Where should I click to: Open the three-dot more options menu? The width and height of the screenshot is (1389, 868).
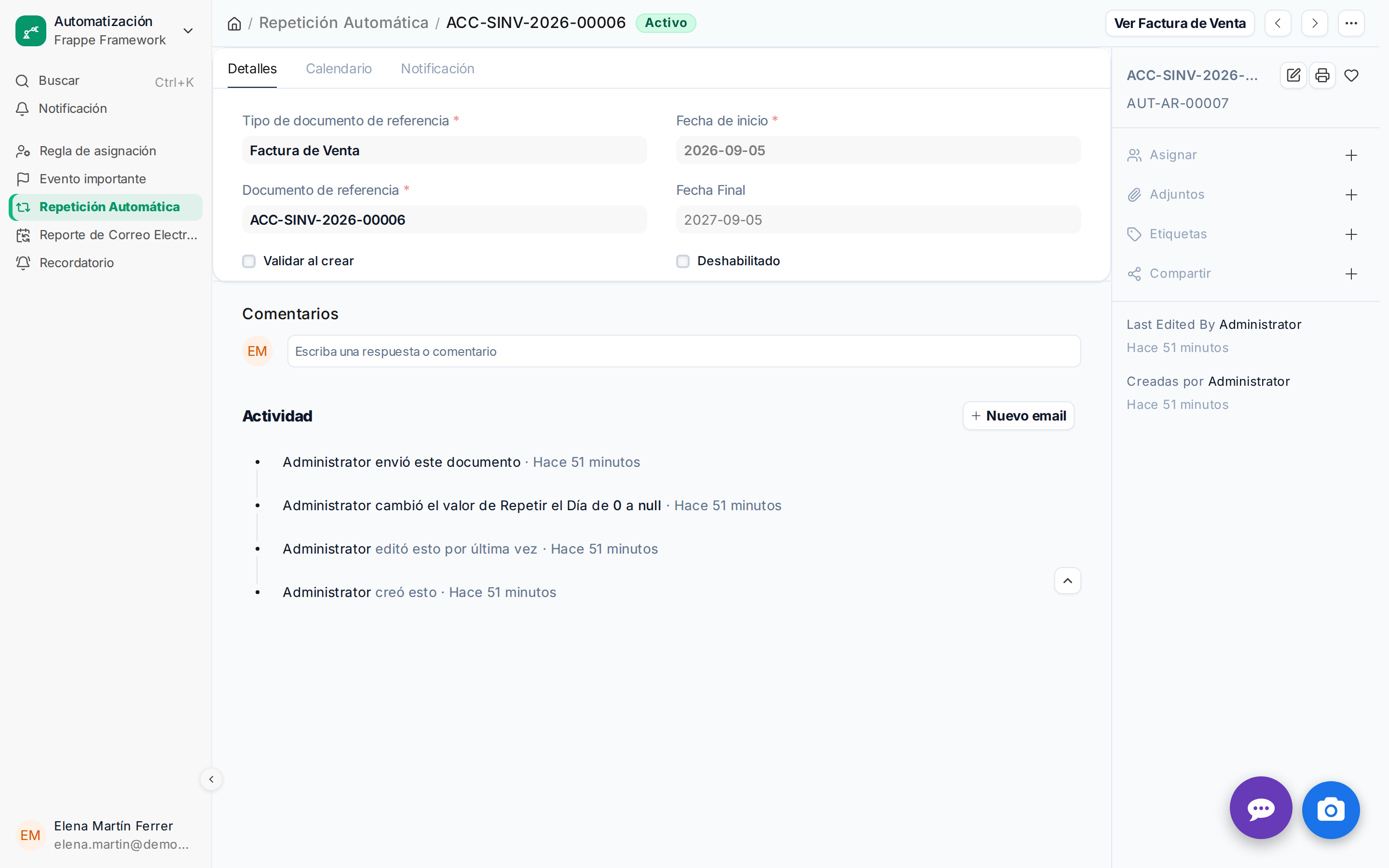click(x=1351, y=24)
